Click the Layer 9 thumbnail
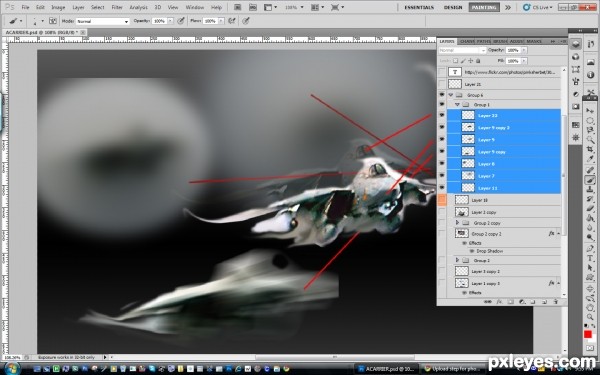Screen dimensions: 600x375 point(468,140)
